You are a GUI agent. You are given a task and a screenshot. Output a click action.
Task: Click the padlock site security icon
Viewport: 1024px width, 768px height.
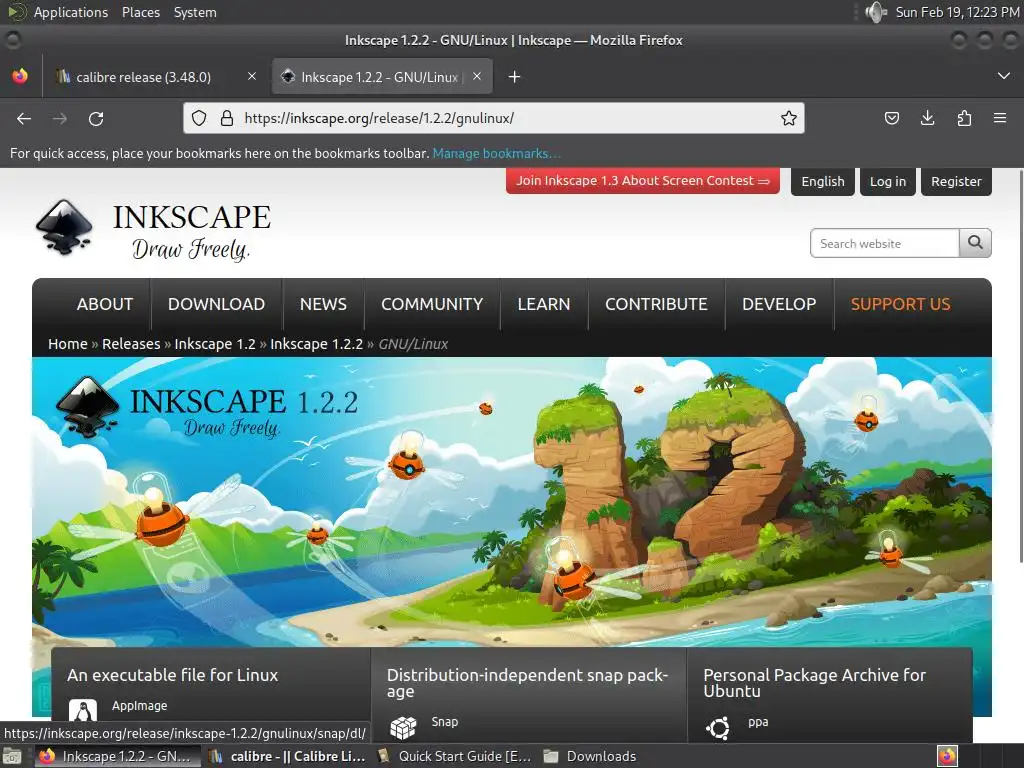227,118
